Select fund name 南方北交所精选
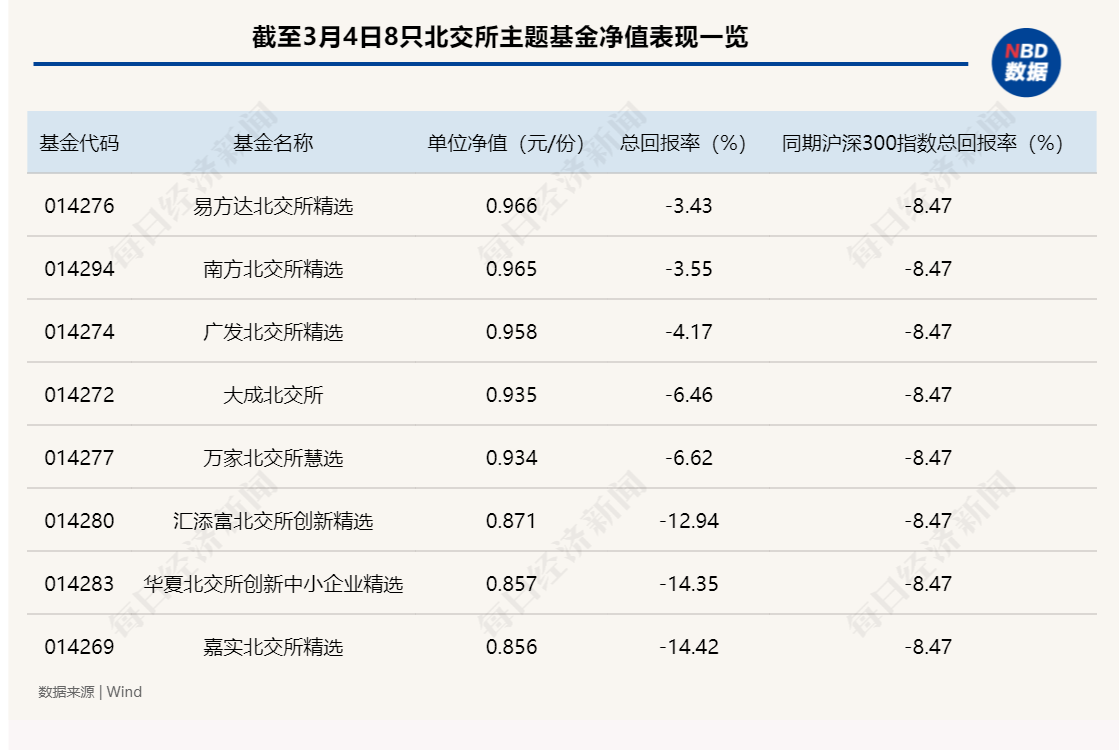1119x750 pixels. 273,269
